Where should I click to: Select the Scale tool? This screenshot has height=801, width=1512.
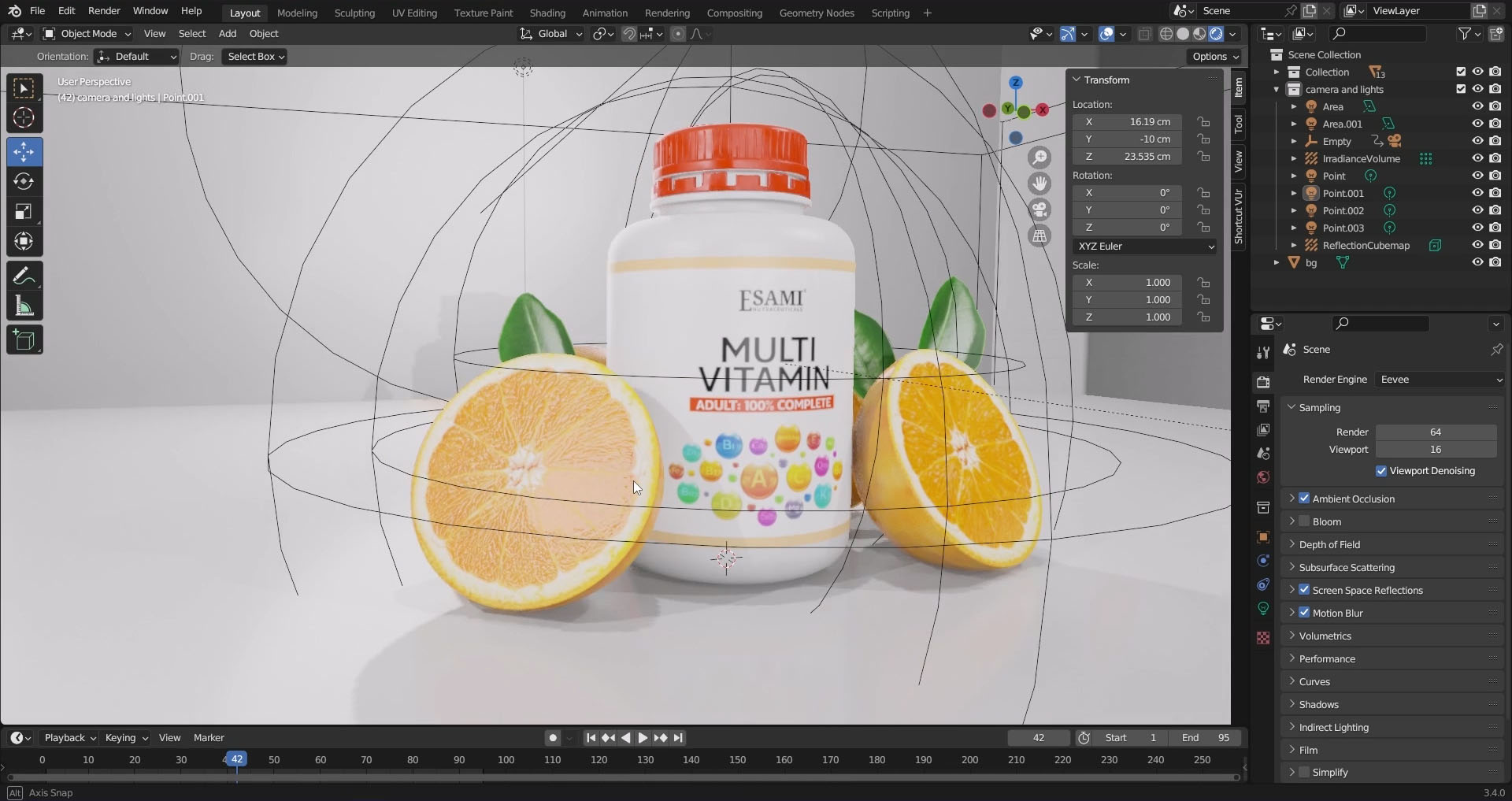point(24,211)
